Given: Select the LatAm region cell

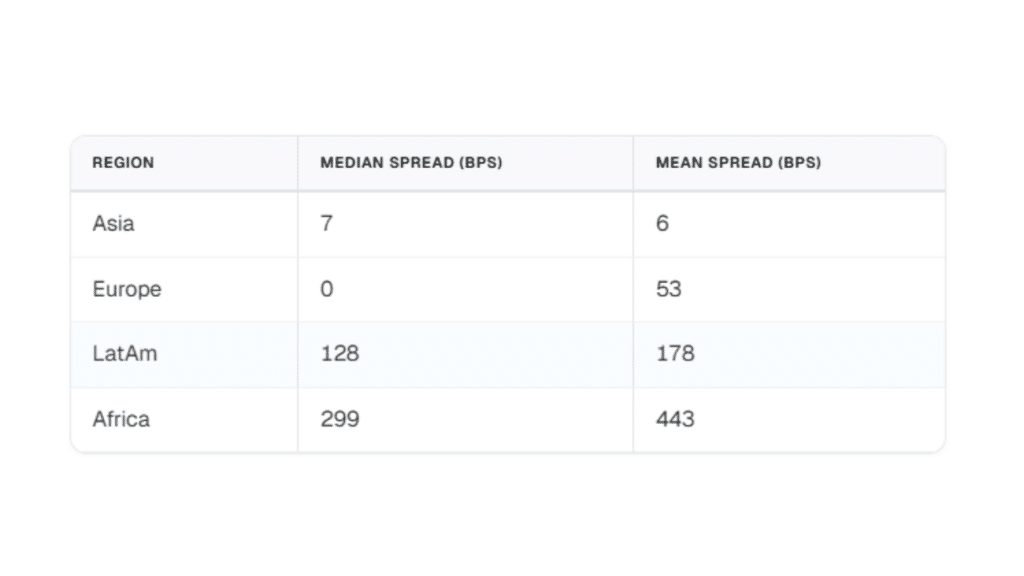Looking at the screenshot, I should click(125, 354).
